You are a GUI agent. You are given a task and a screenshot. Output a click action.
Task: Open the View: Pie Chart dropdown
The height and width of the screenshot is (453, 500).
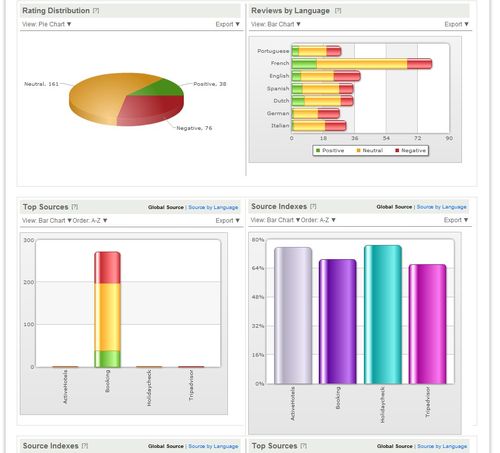[47, 24]
